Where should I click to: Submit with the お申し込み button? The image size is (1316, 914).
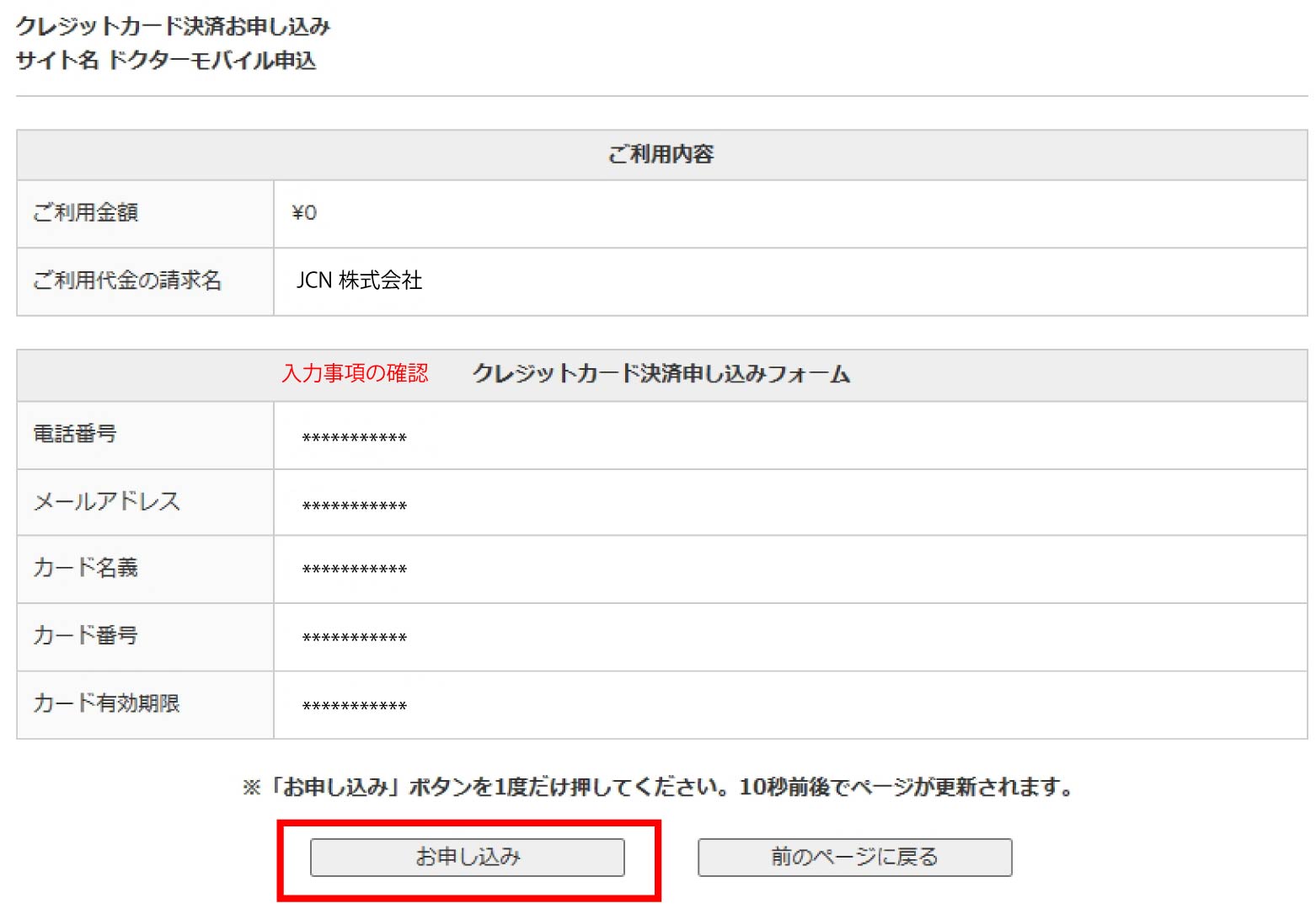467,857
